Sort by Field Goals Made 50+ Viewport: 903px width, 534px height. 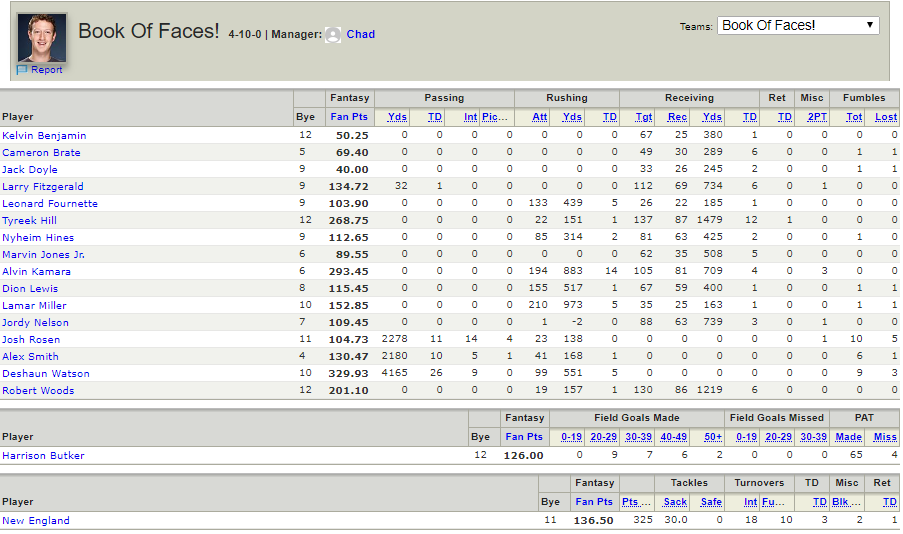713,437
